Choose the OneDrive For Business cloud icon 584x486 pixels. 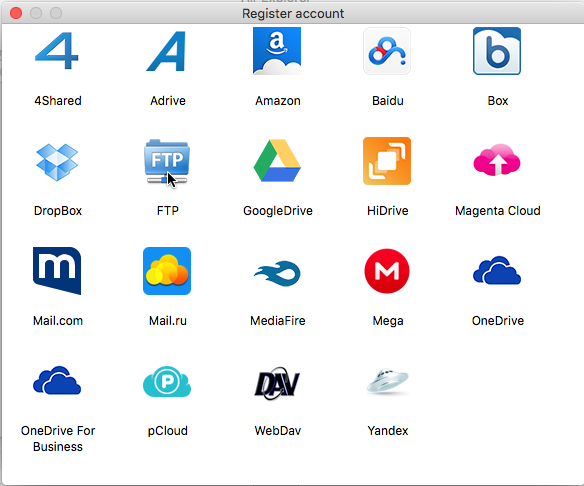click(57, 380)
